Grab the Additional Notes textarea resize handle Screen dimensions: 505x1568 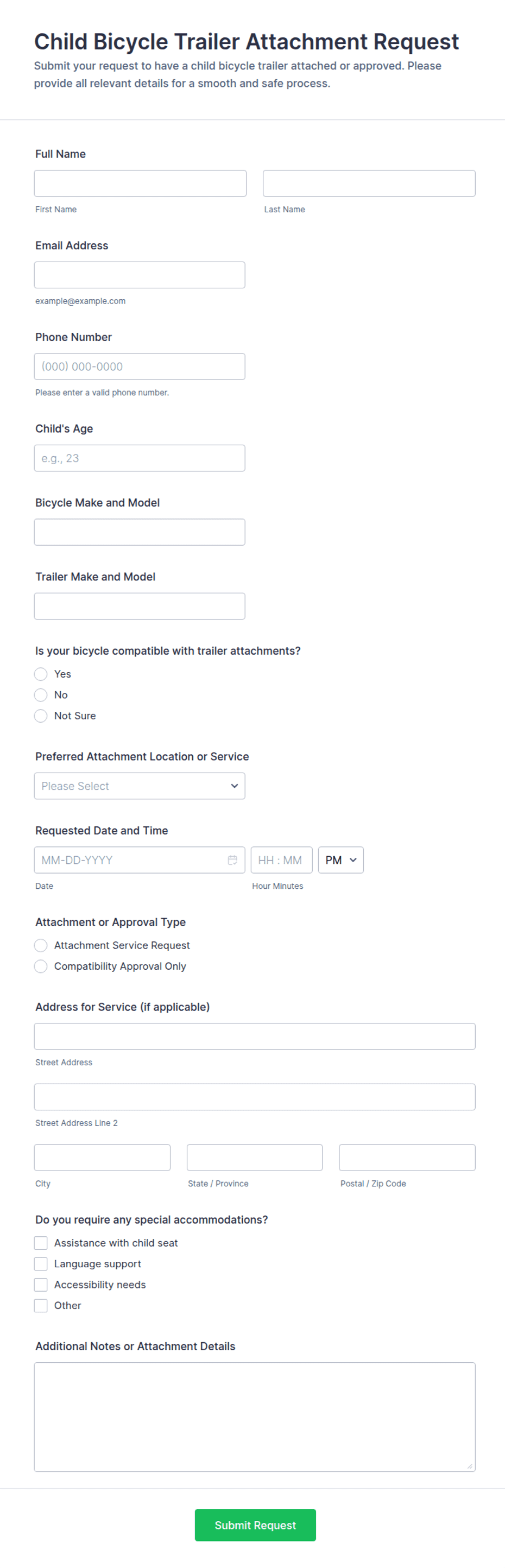point(470,1466)
